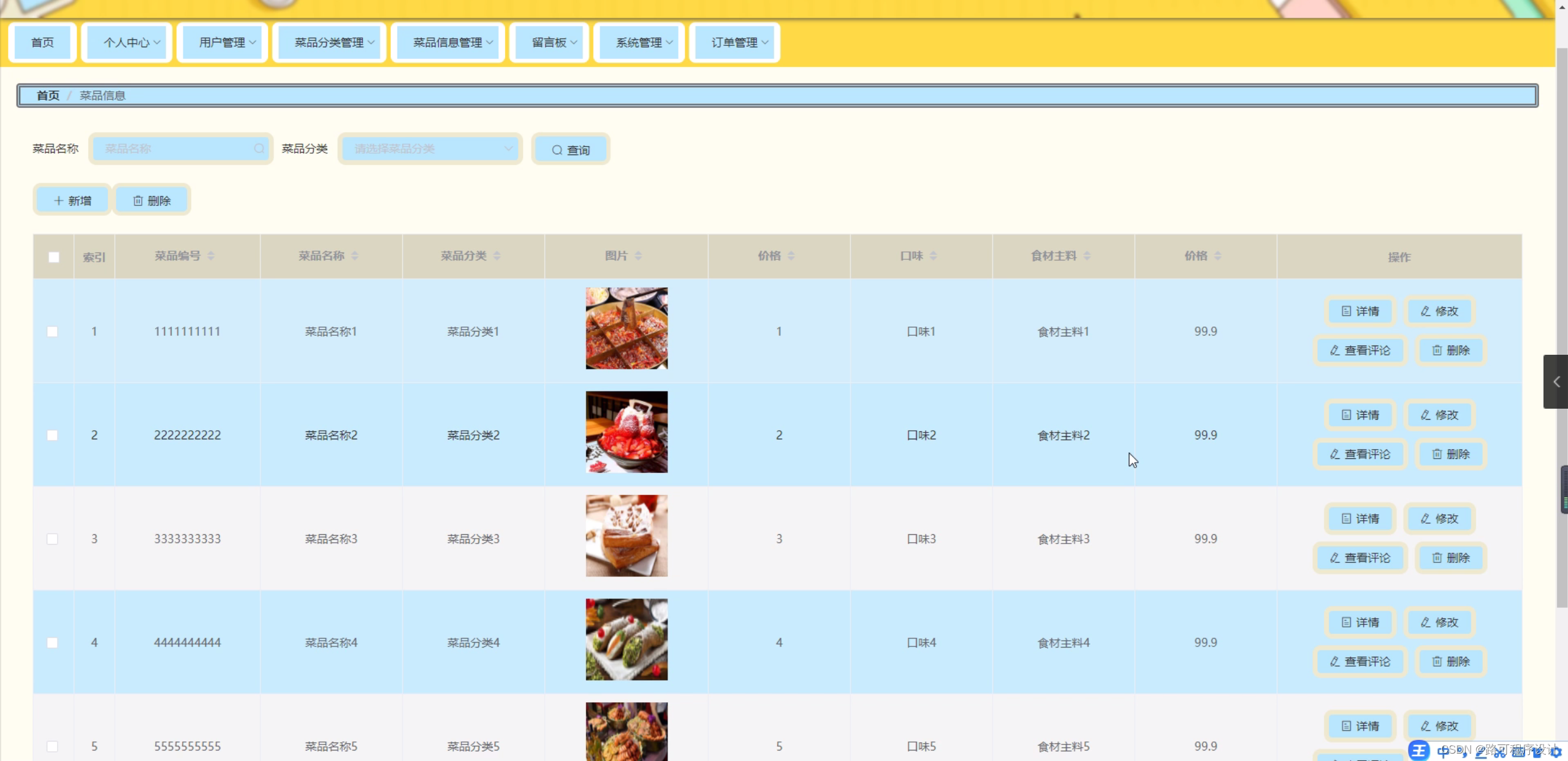Viewport: 1568px width, 761px height.
Task: Click the 王 input method icon in the system tray
Action: [x=1418, y=751]
